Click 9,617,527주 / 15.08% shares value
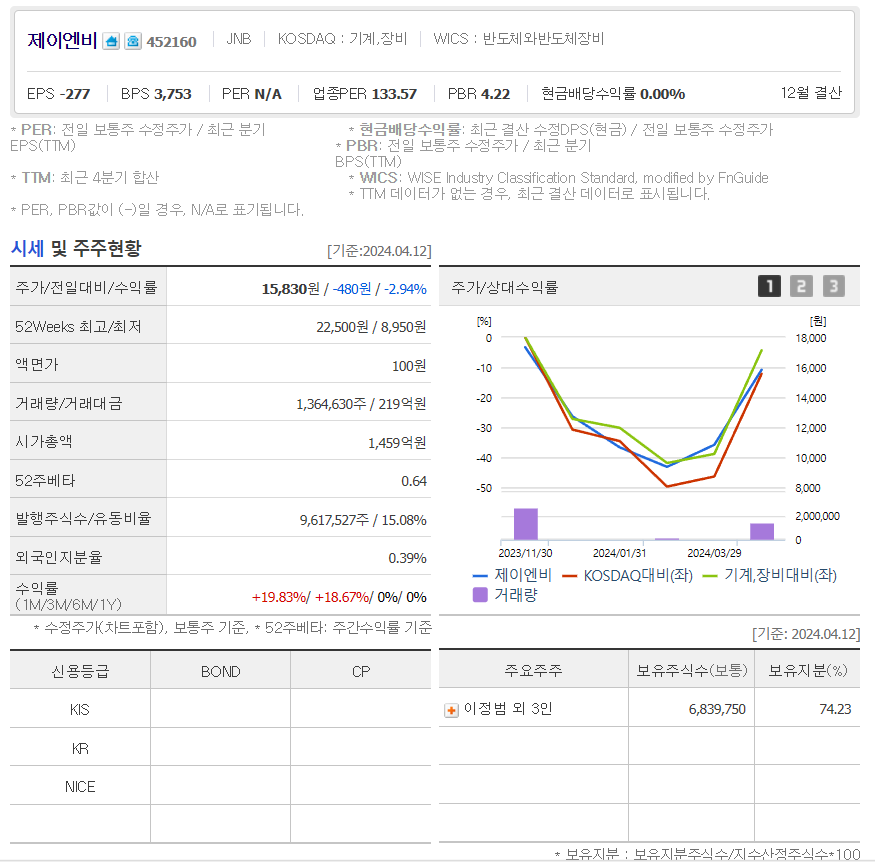The height and width of the screenshot is (862, 875). tap(363, 520)
